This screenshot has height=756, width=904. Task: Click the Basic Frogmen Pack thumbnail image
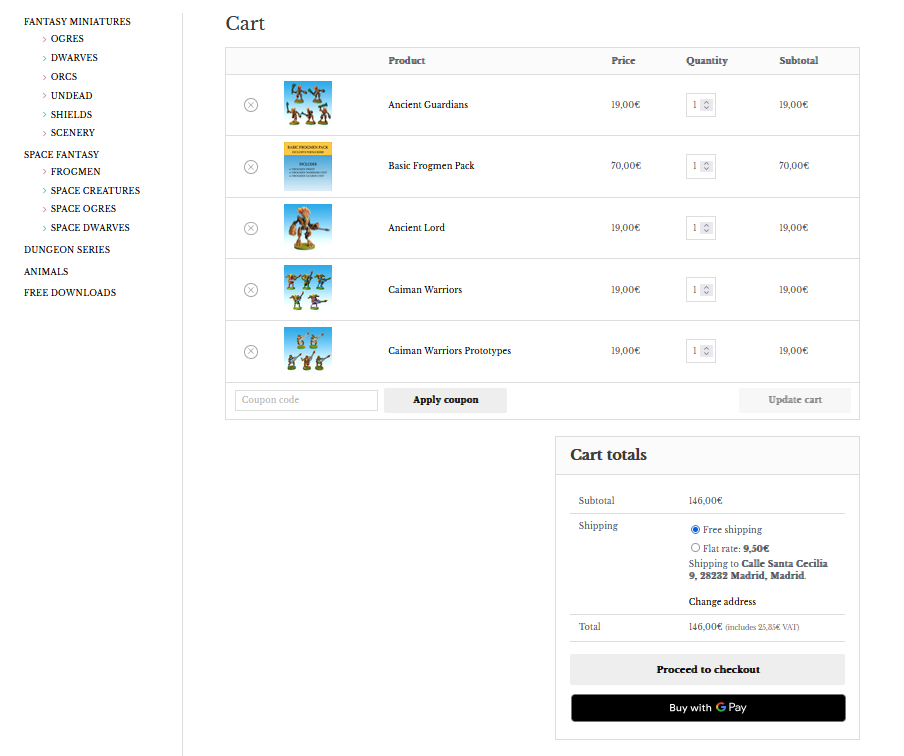(x=308, y=167)
